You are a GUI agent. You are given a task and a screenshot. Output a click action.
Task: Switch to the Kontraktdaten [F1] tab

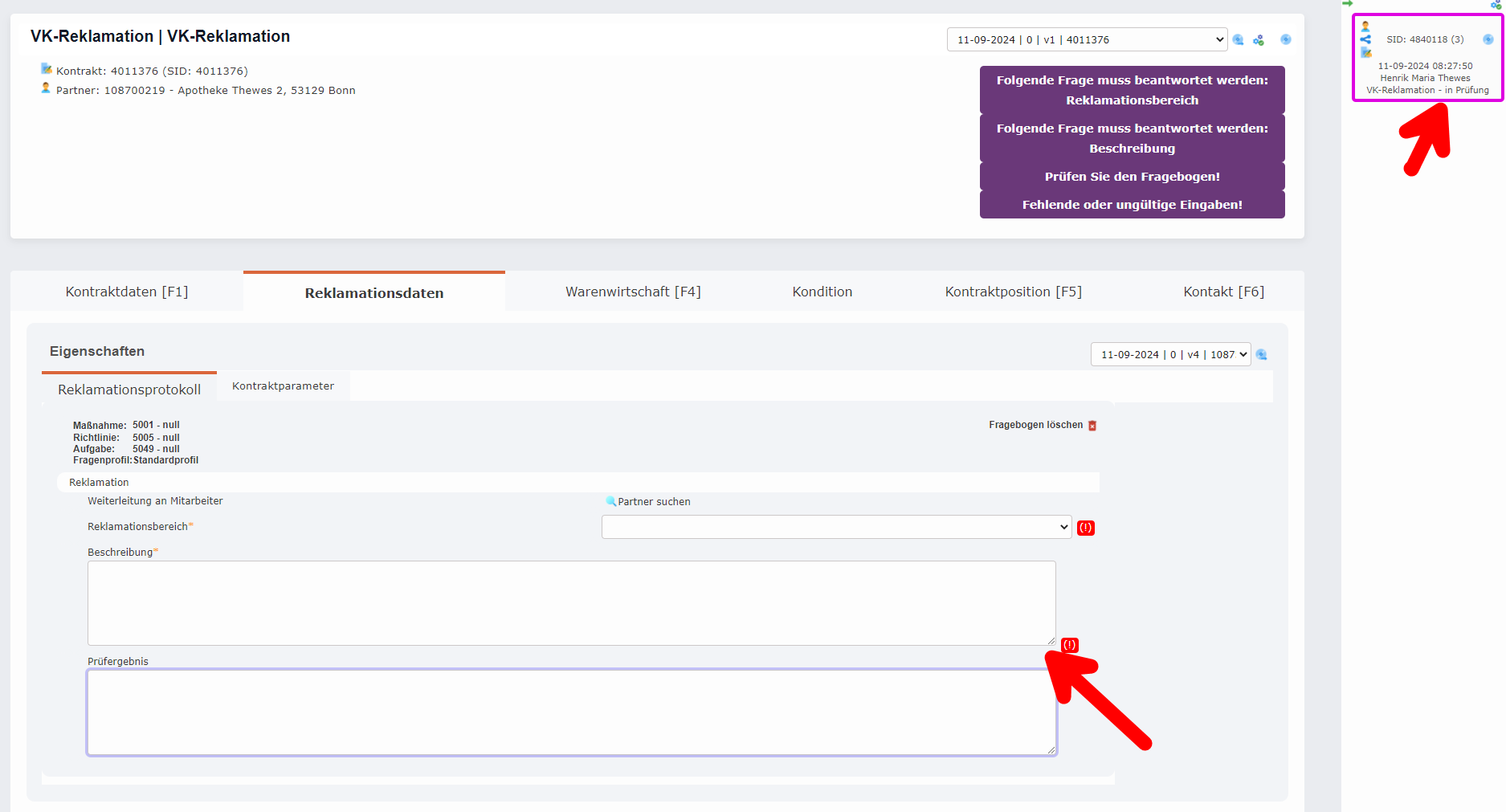point(127,292)
